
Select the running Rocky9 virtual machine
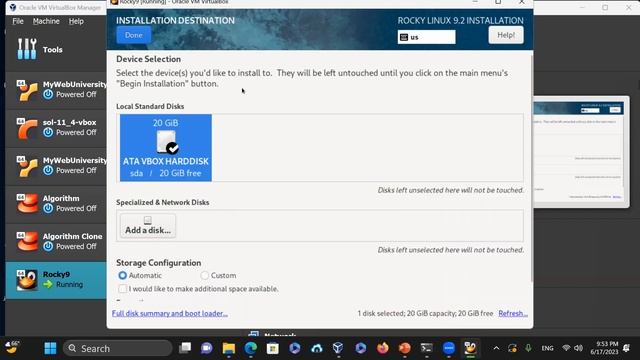[56, 280]
